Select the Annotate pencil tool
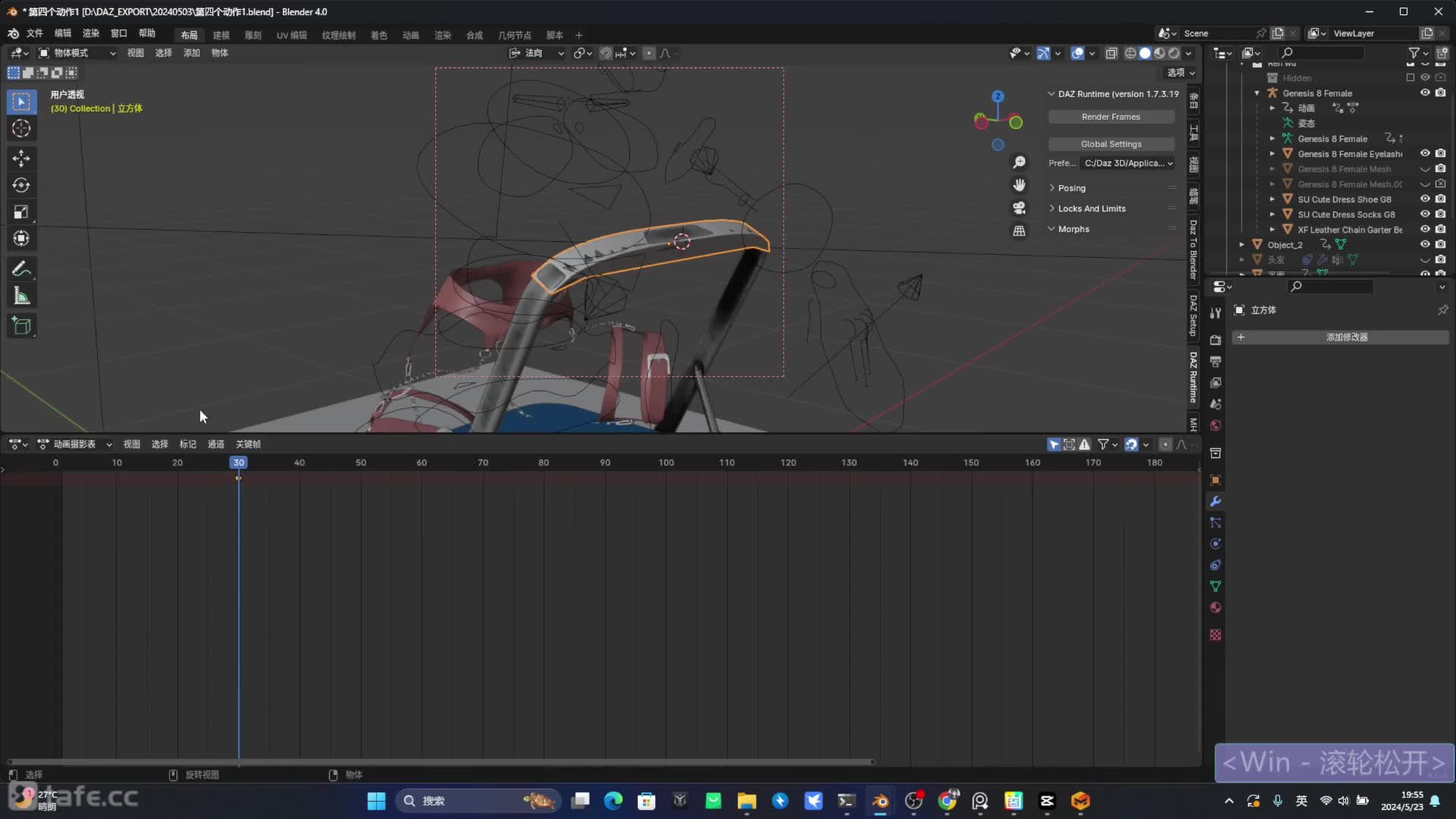1456x819 pixels. [x=21, y=269]
